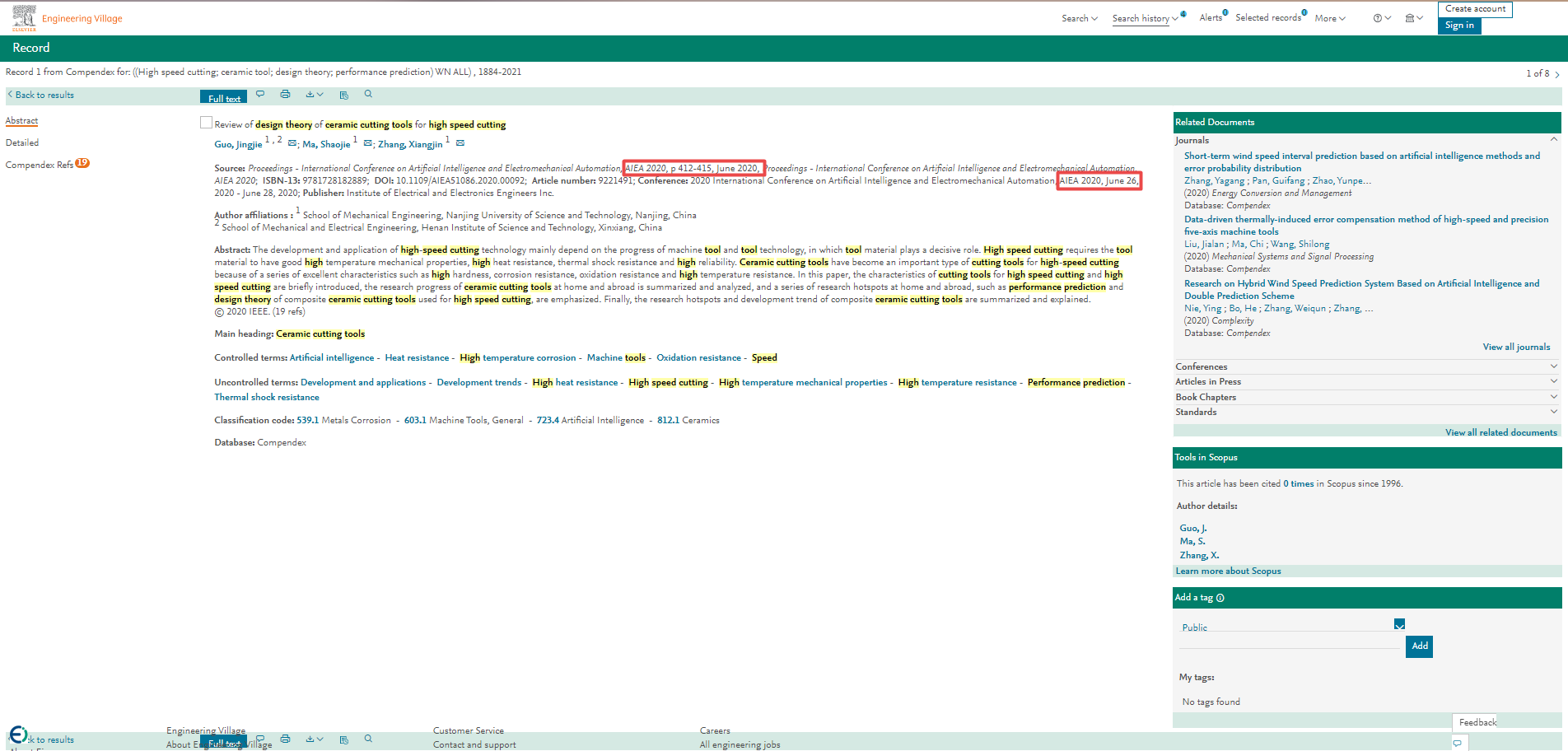Click the Full text button in top toolbar
Screen dimensions: 1568x751
pos(224,97)
